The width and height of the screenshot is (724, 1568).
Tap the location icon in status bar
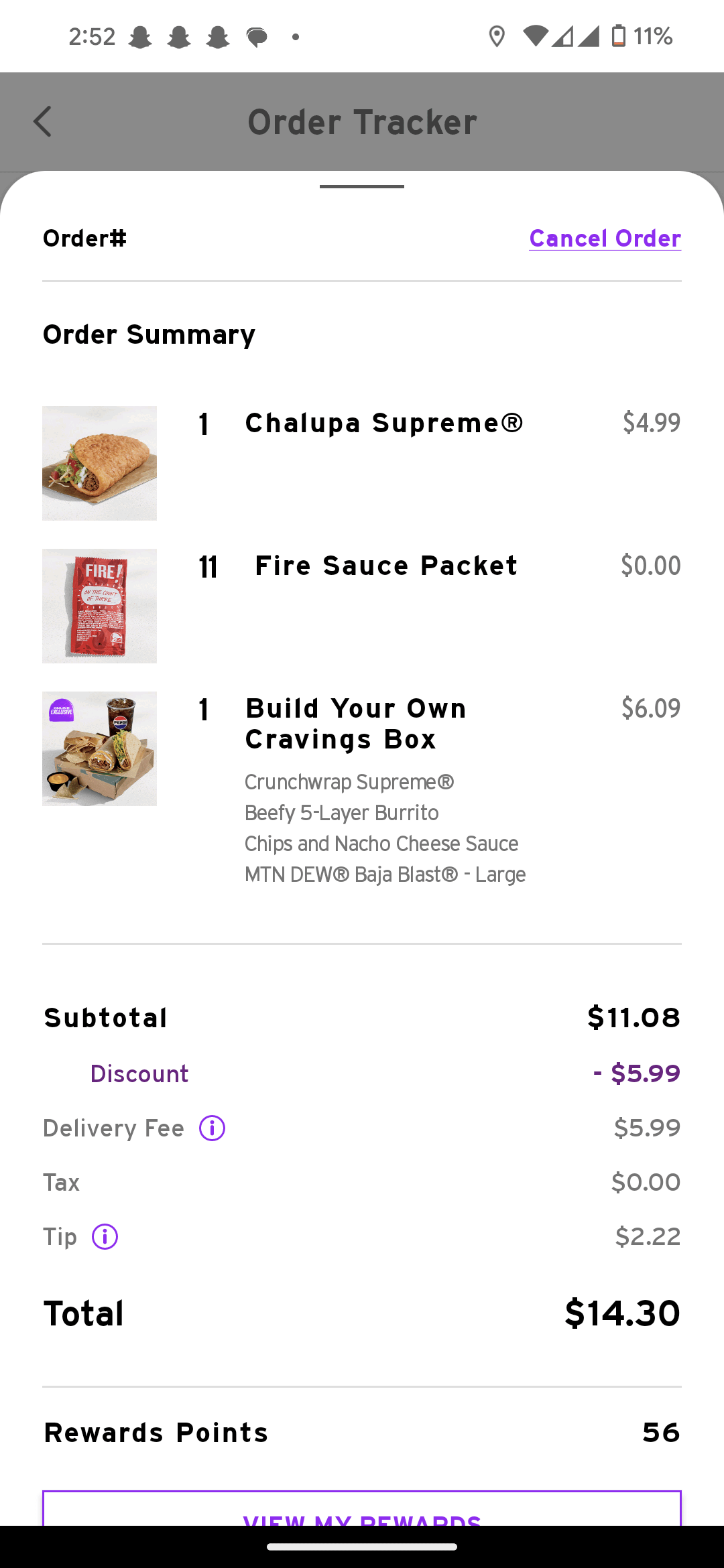496,36
